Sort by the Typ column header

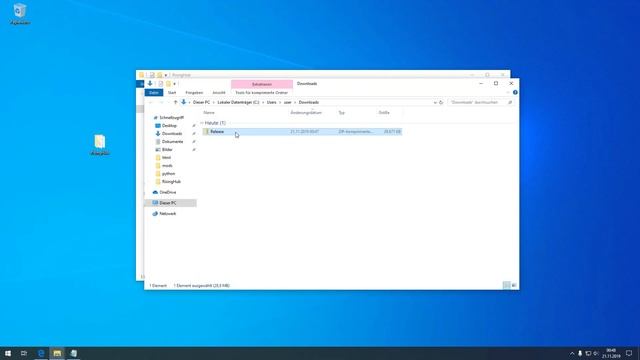[x=342, y=113]
